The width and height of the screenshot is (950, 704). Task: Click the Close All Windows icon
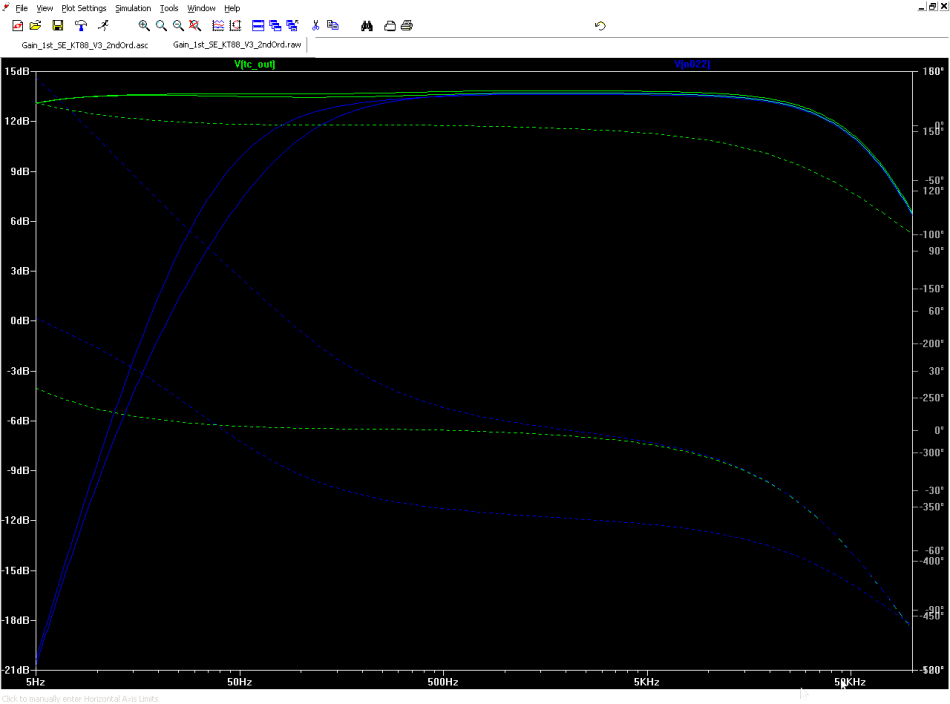293,25
